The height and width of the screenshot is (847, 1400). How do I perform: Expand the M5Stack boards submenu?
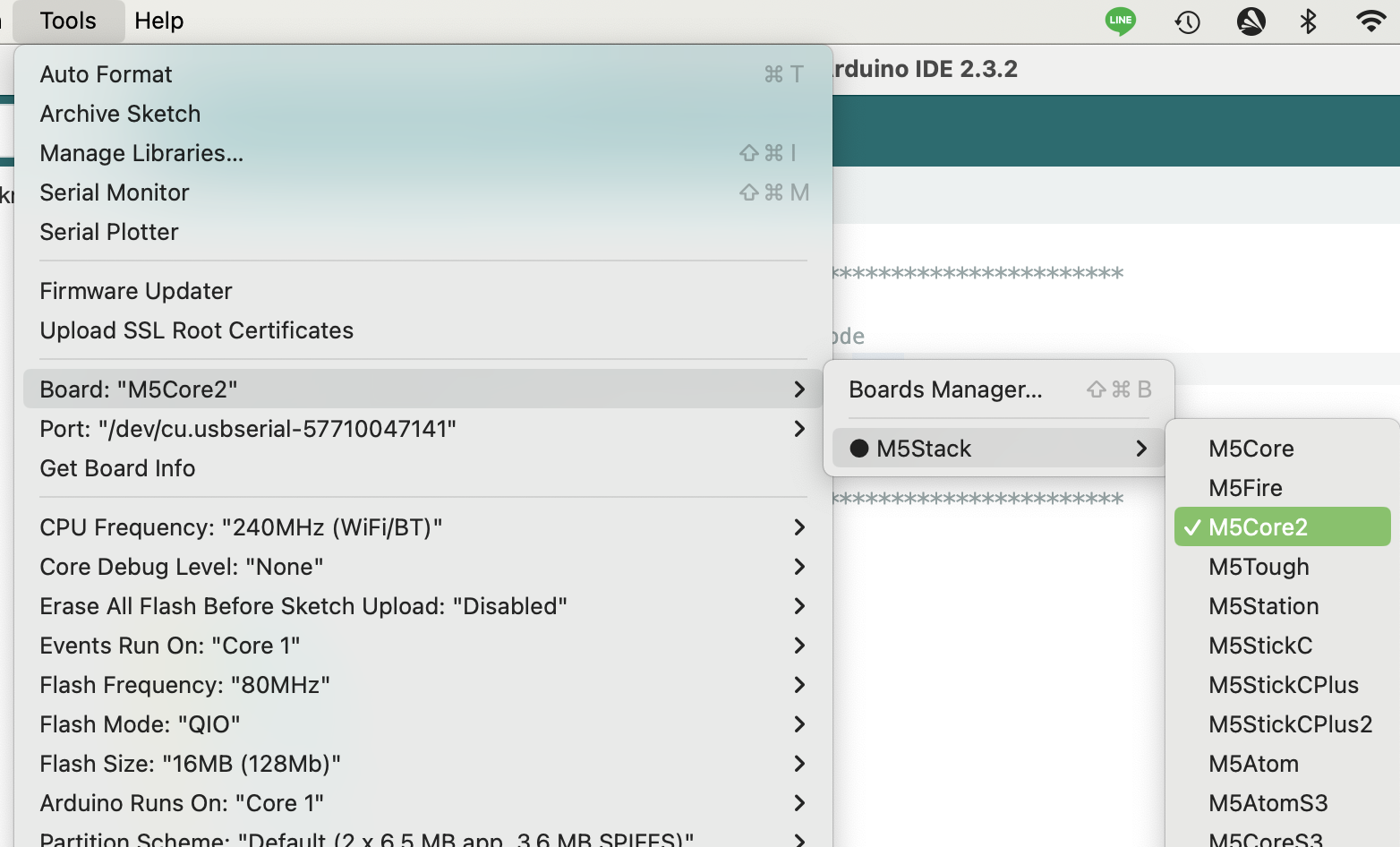pyautogui.click(x=999, y=449)
